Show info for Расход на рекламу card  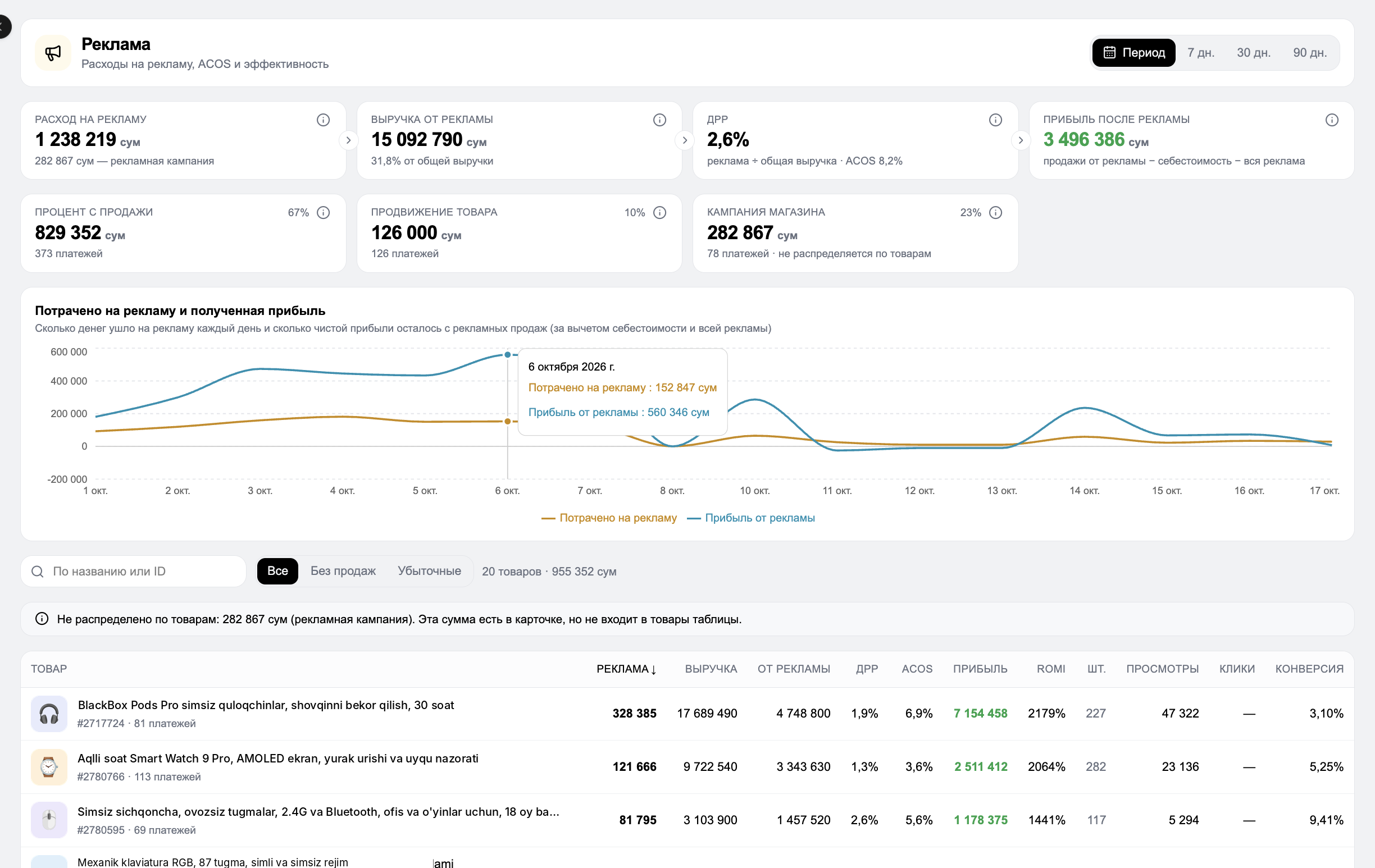pyautogui.click(x=323, y=120)
